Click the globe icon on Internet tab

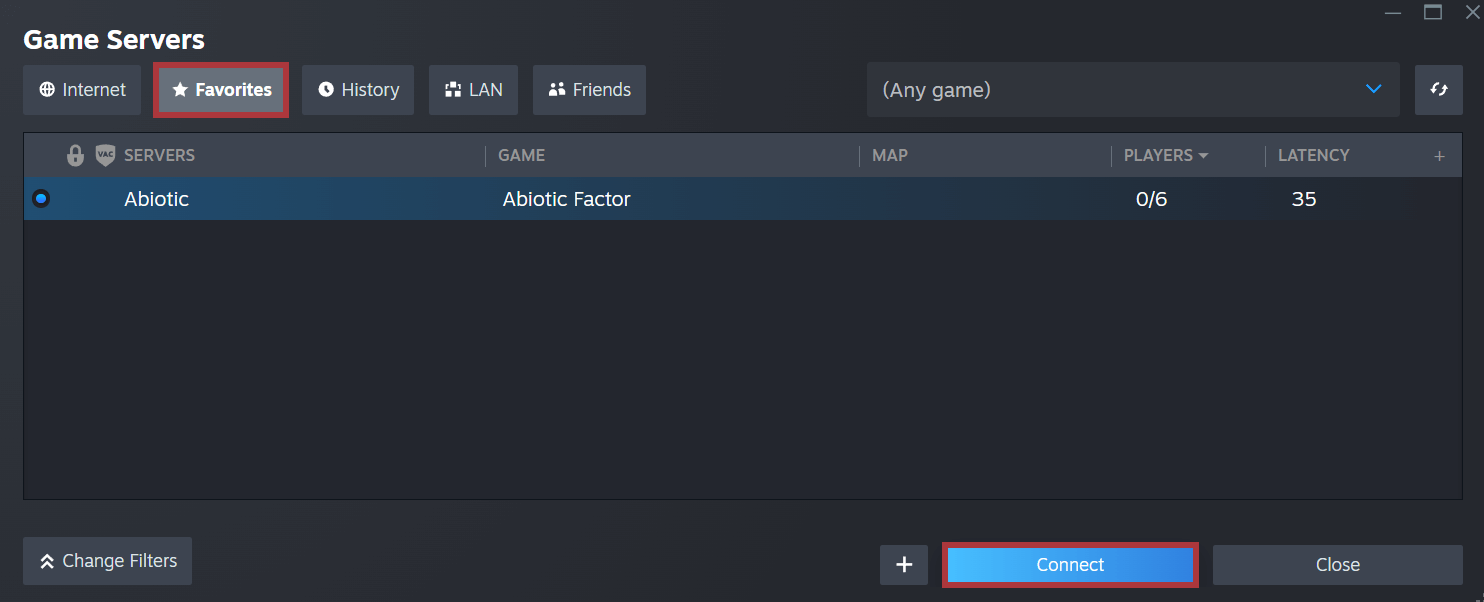(x=47, y=90)
